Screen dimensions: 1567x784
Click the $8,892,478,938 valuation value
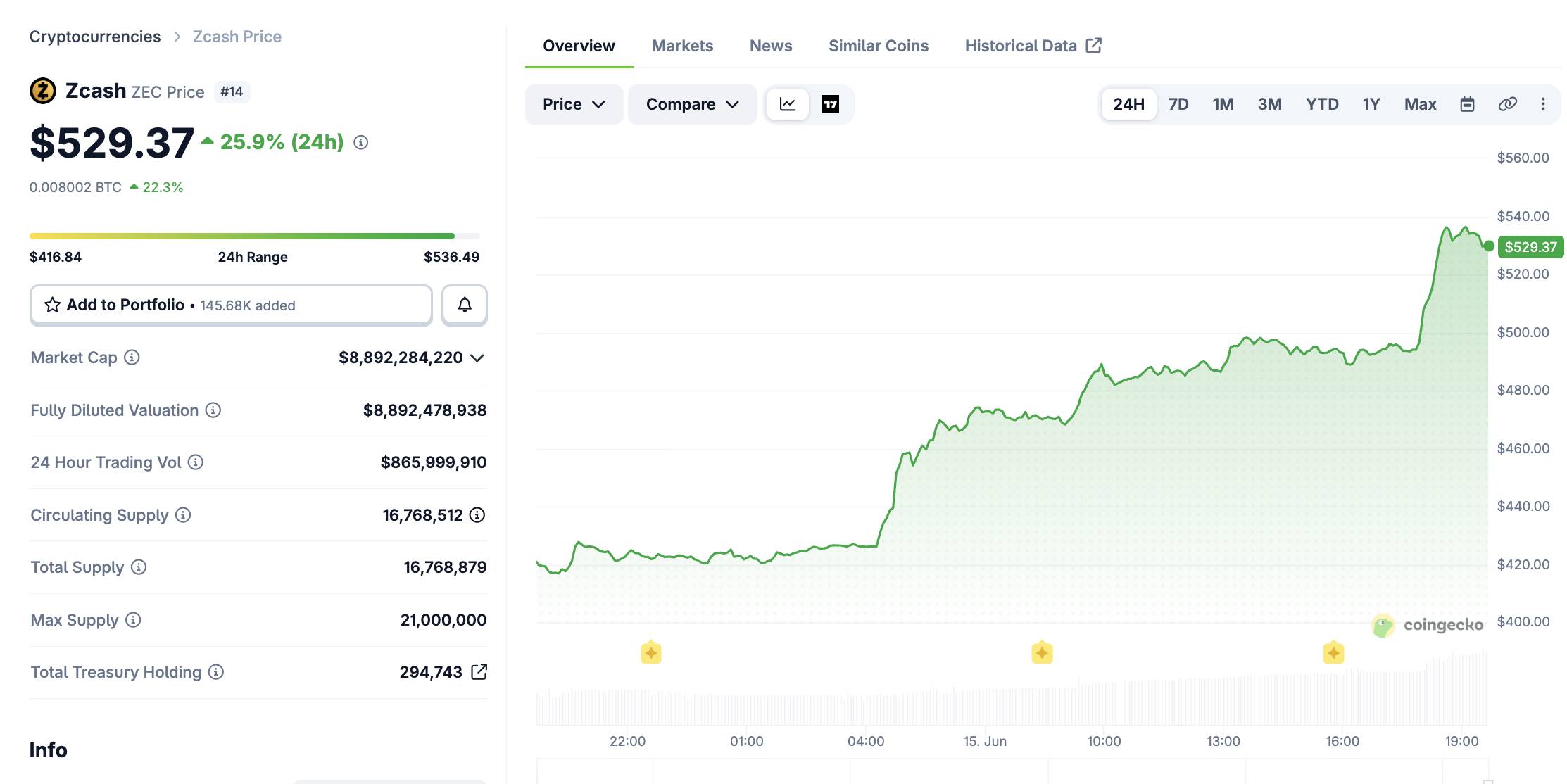coord(424,410)
